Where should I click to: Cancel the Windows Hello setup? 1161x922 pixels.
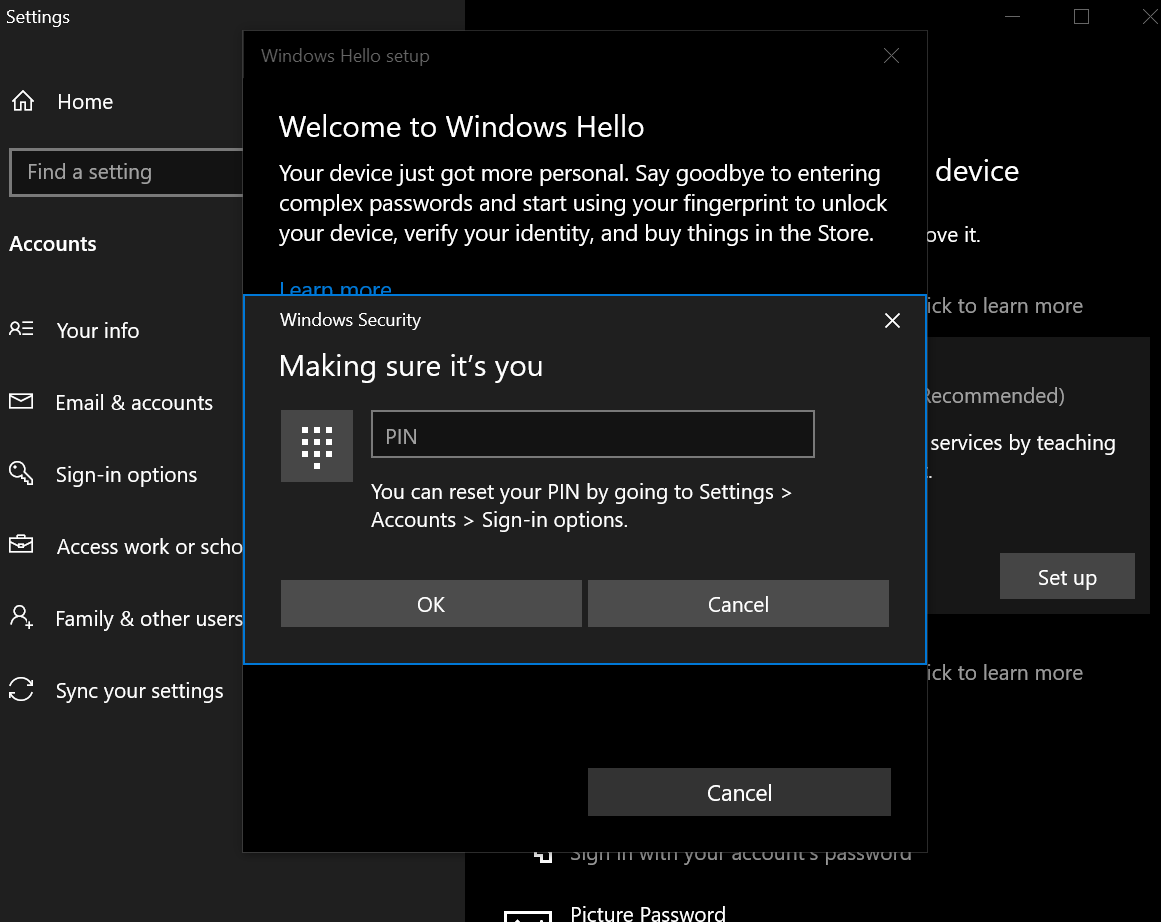pyautogui.click(x=739, y=792)
